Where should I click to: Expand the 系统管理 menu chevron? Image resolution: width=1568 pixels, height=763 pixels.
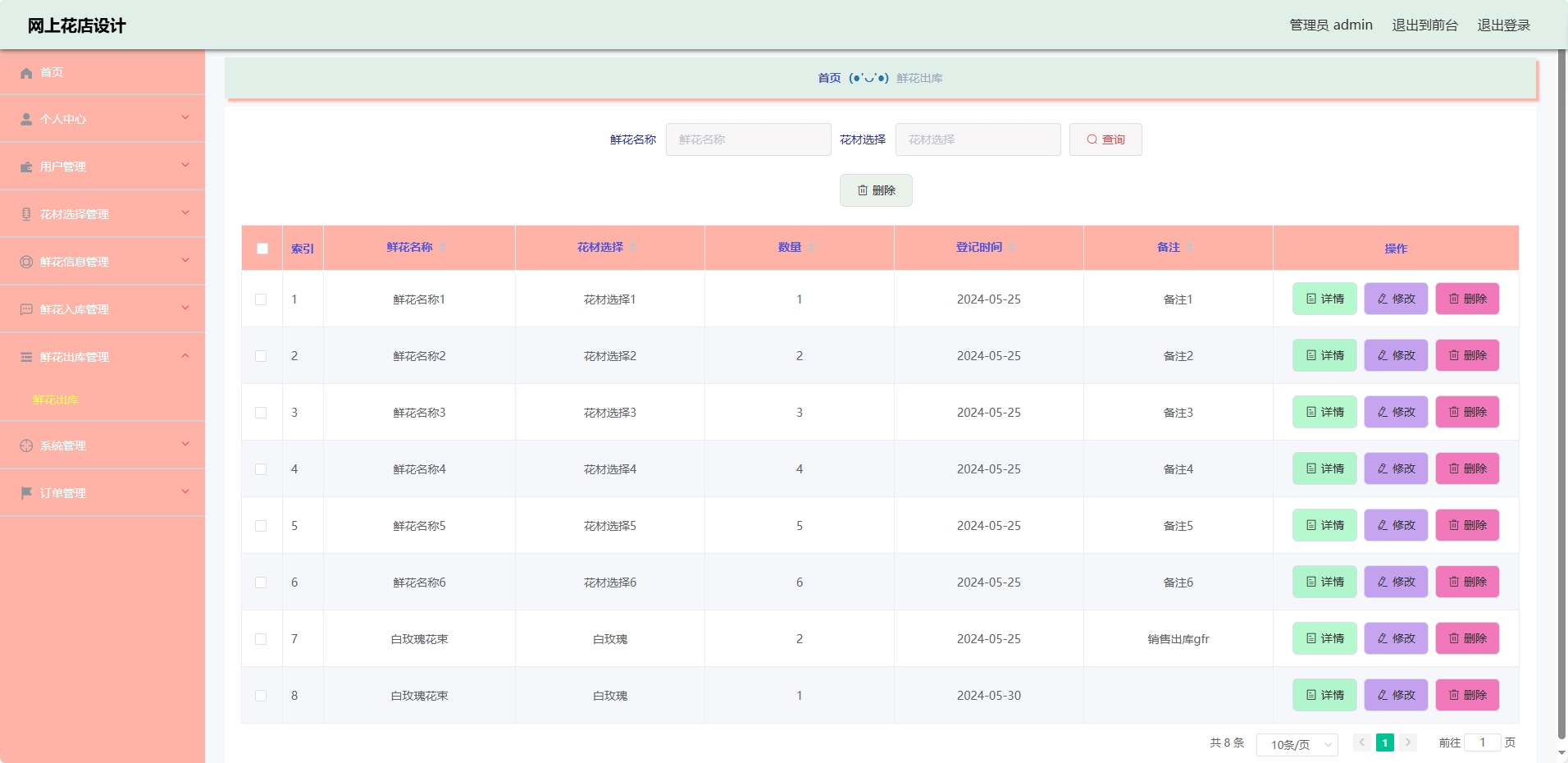[x=185, y=445]
